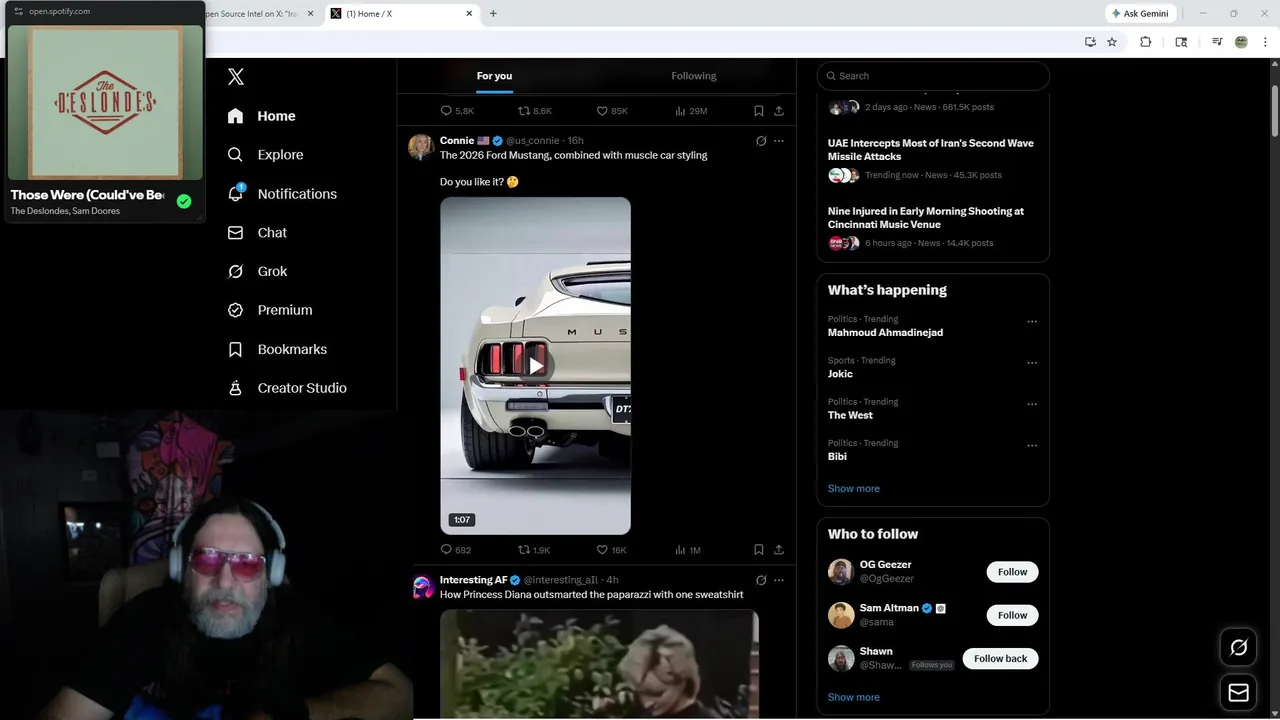This screenshot has width=1280, height=720.
Task: Click Grok icon on Interesting AF post
Action: tap(761, 580)
